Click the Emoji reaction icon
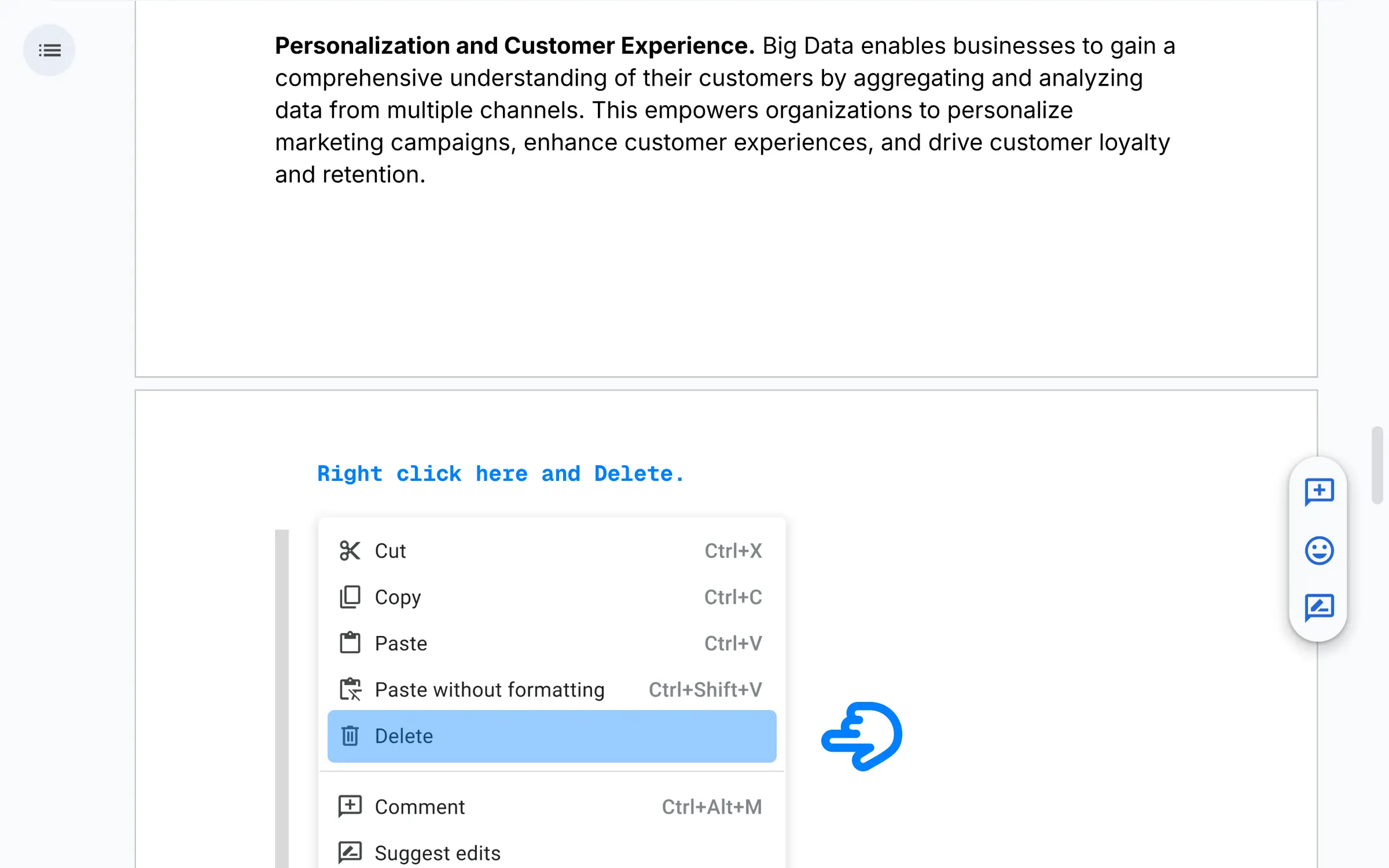This screenshot has width=1389, height=868. click(x=1319, y=549)
